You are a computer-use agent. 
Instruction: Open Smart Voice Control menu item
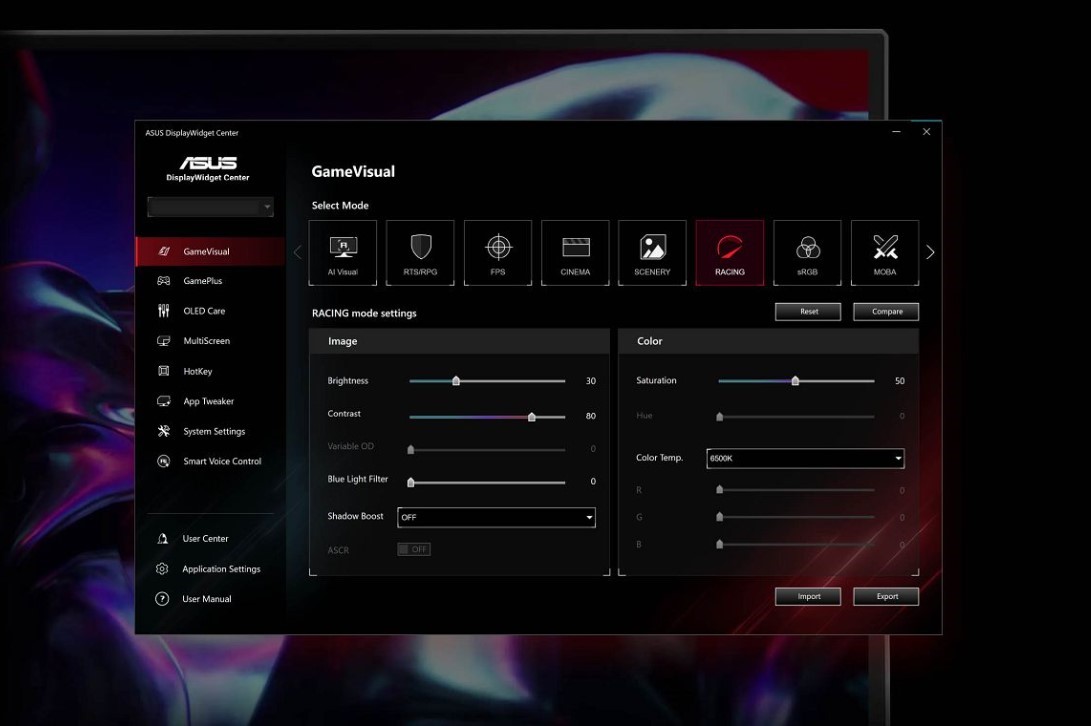click(x=210, y=461)
